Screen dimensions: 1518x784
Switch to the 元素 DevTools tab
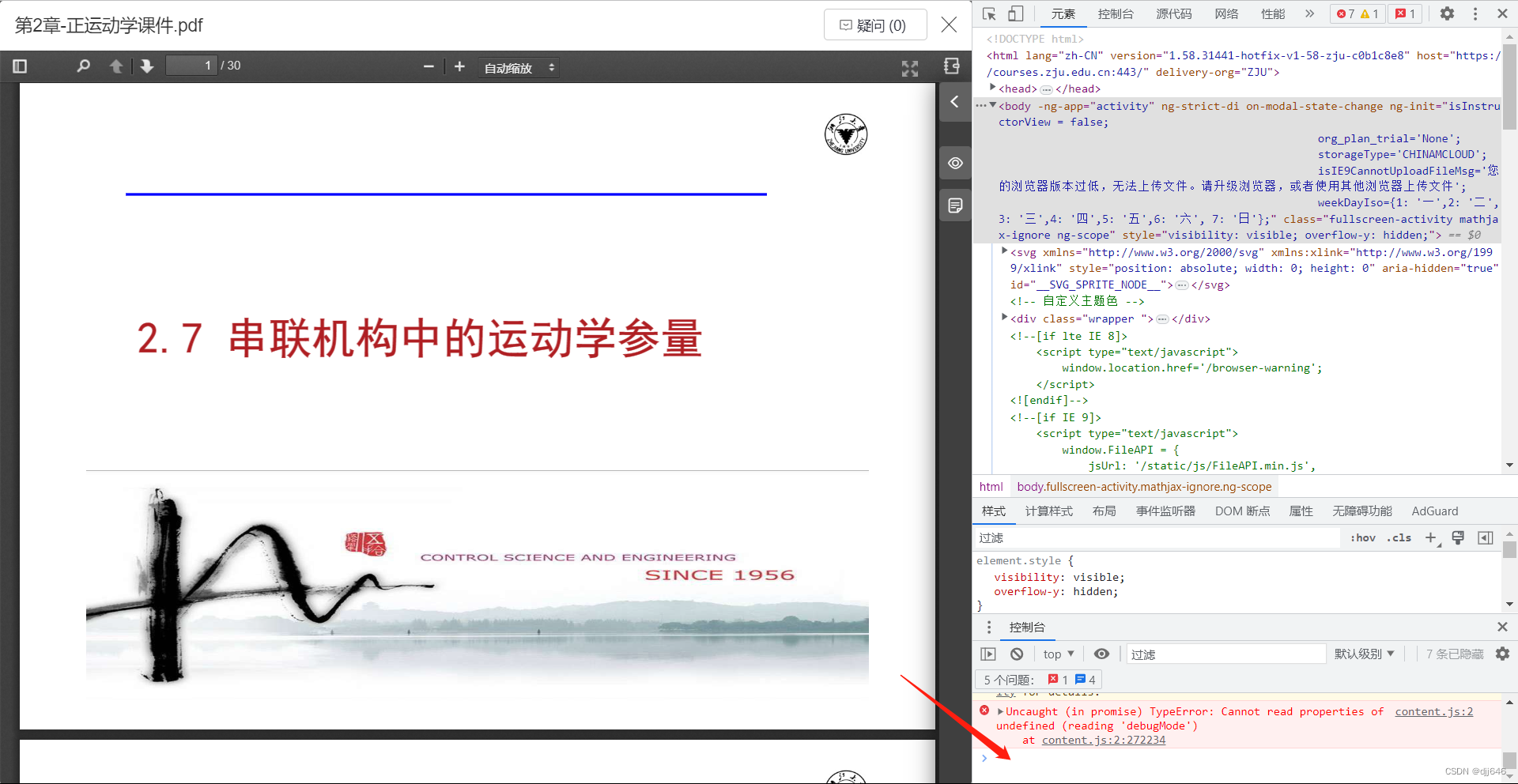[x=1063, y=13]
